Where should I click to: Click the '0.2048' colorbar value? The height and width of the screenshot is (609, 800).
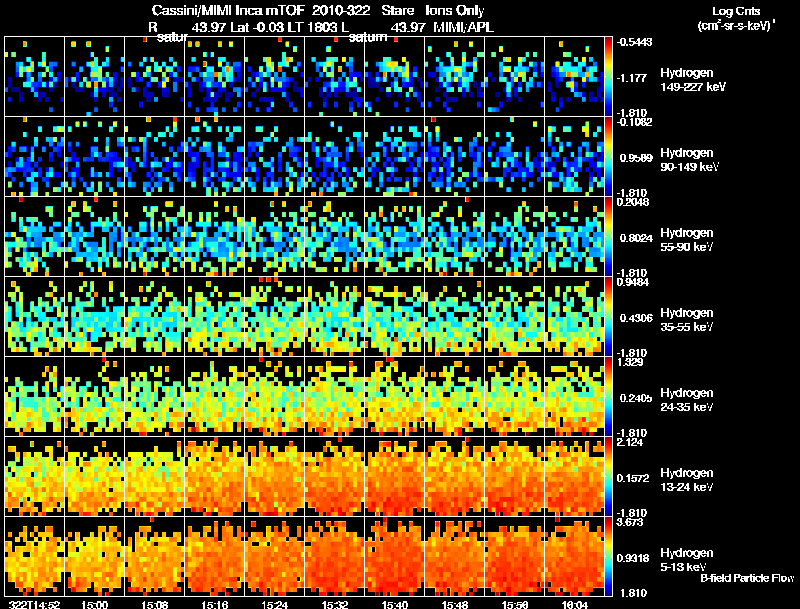[633, 202]
